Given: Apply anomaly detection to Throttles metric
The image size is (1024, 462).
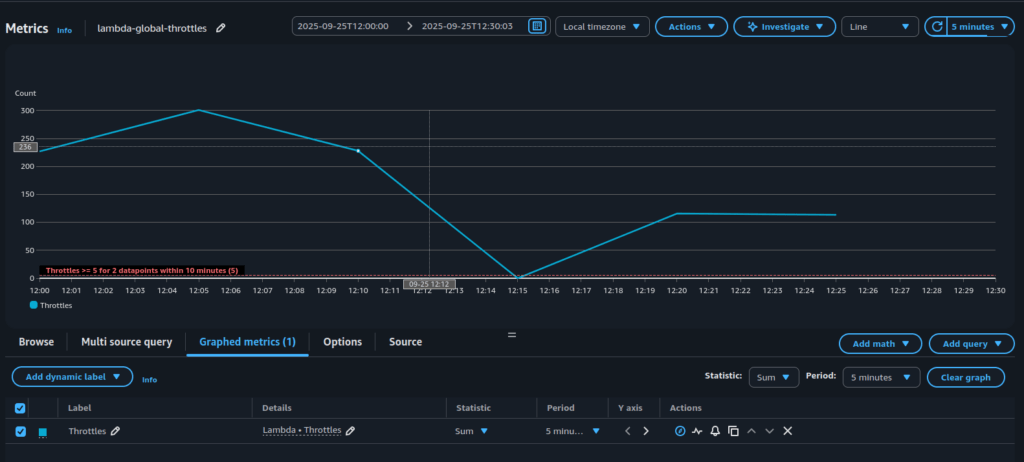Looking at the screenshot, I should pyautogui.click(x=697, y=431).
